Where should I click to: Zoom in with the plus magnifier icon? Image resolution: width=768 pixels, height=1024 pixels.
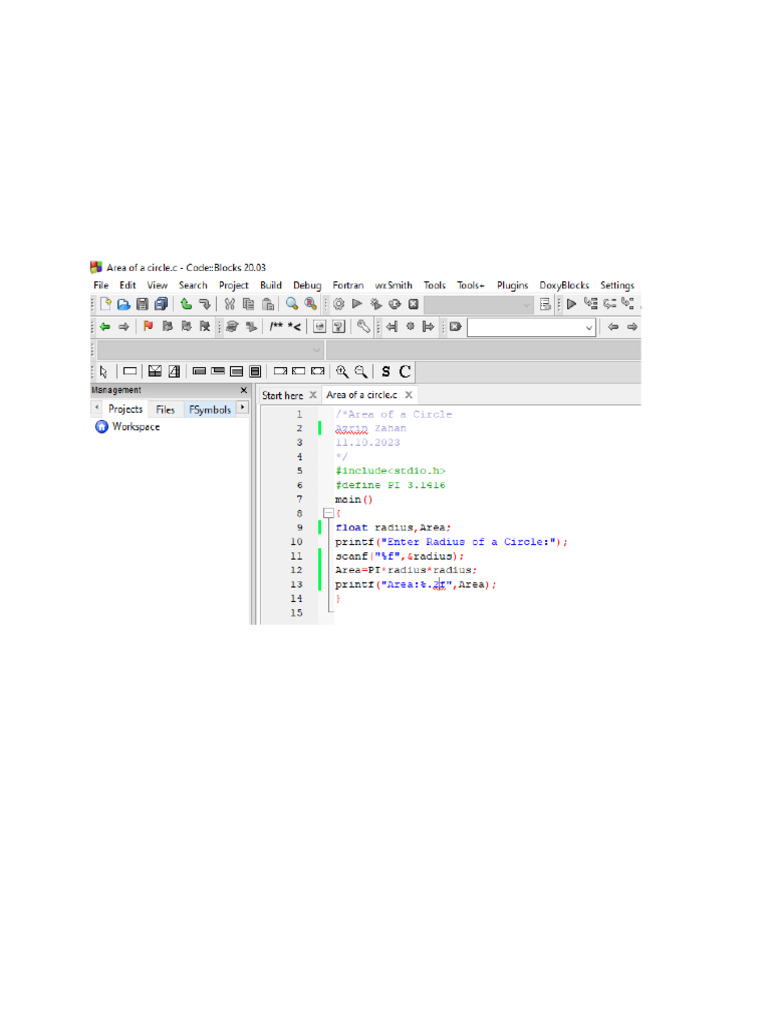[342, 372]
